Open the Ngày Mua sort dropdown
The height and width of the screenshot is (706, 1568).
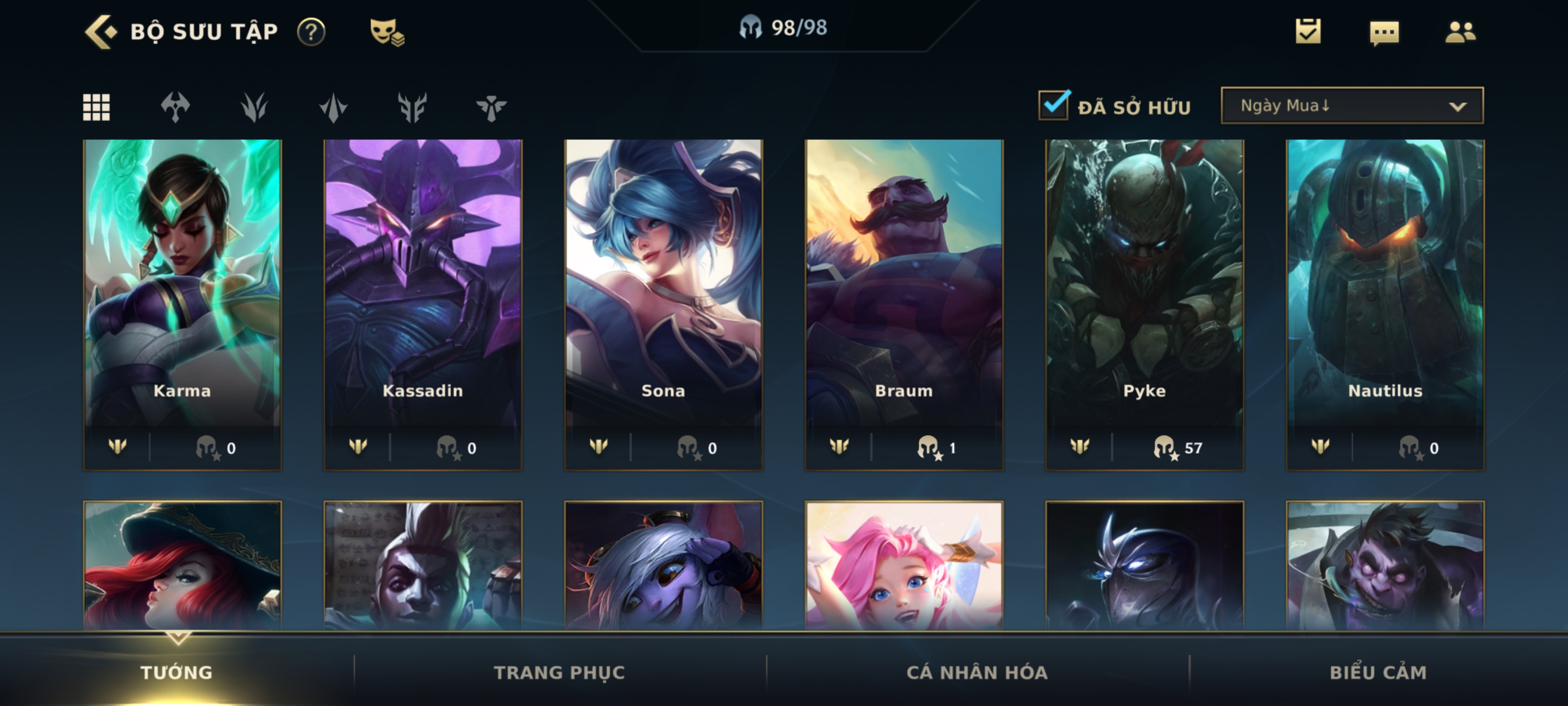coord(1352,105)
